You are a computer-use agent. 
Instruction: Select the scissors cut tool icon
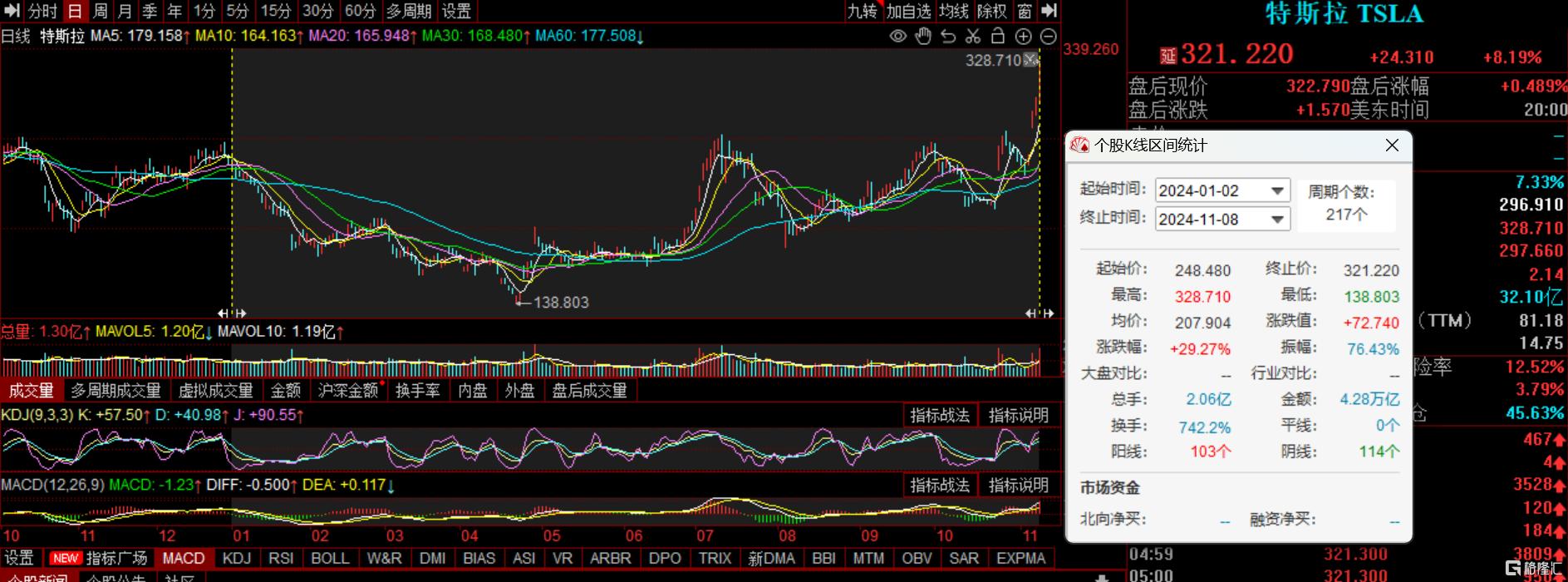[973, 36]
